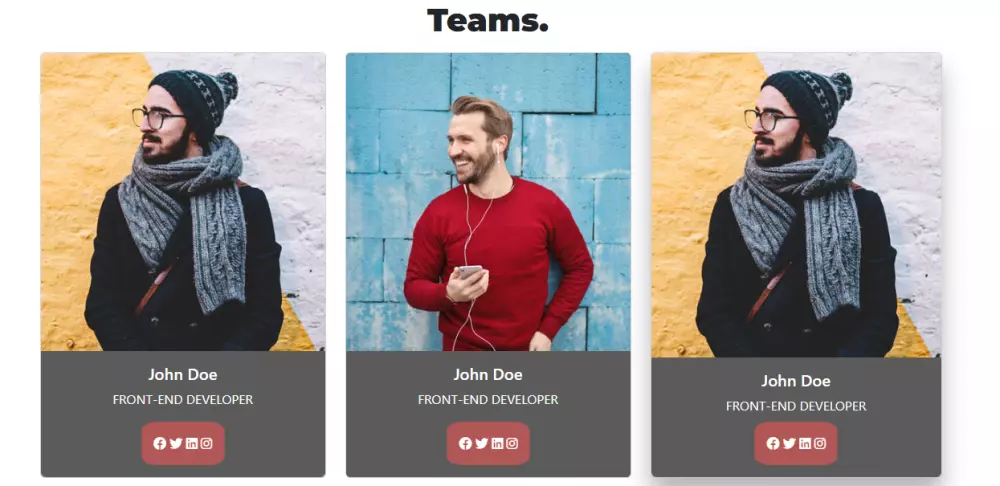Click the red sweater man photo
The image size is (1000, 486).
(488, 202)
